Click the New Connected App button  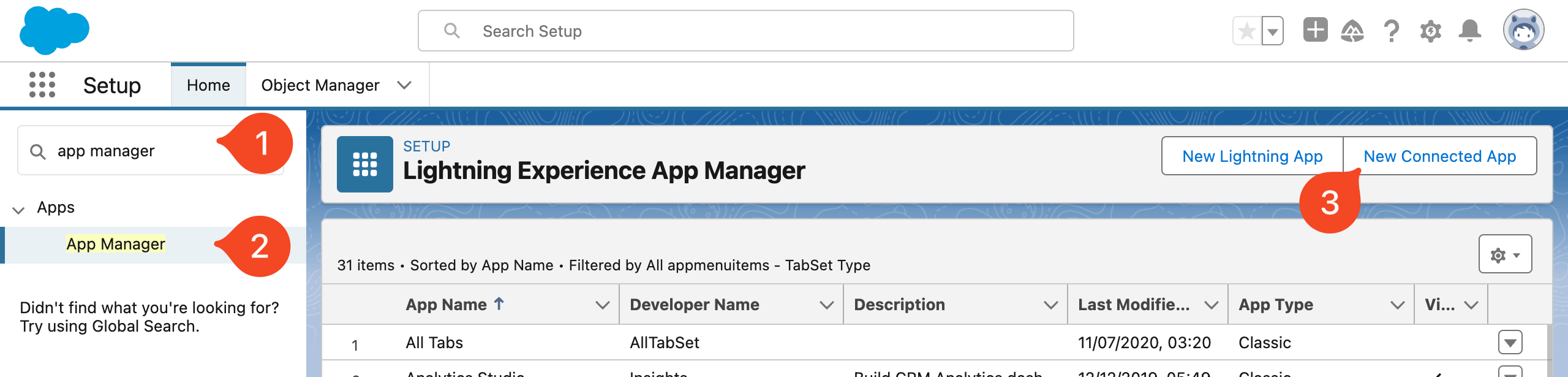click(x=1439, y=156)
